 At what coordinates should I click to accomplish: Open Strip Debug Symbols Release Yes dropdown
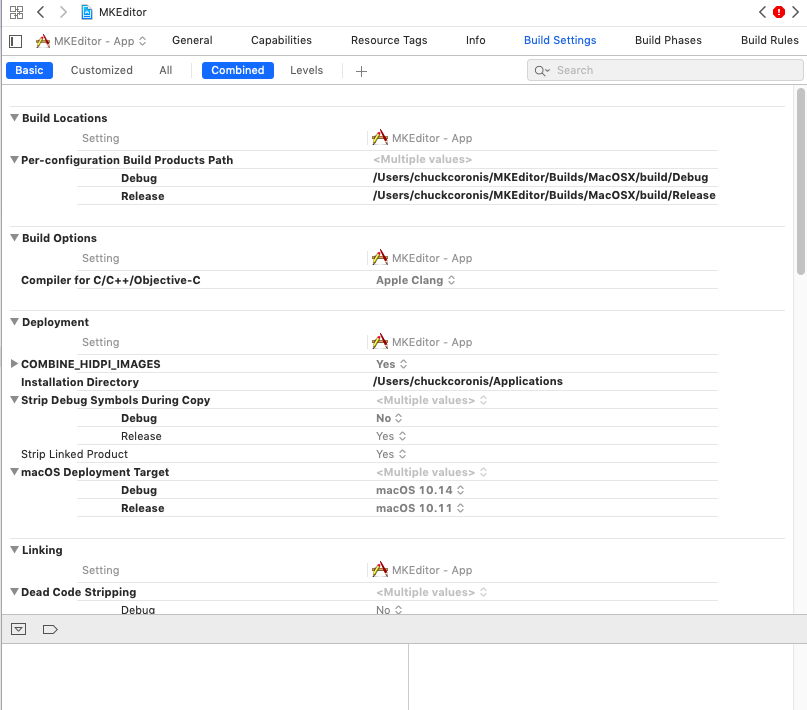(391, 436)
